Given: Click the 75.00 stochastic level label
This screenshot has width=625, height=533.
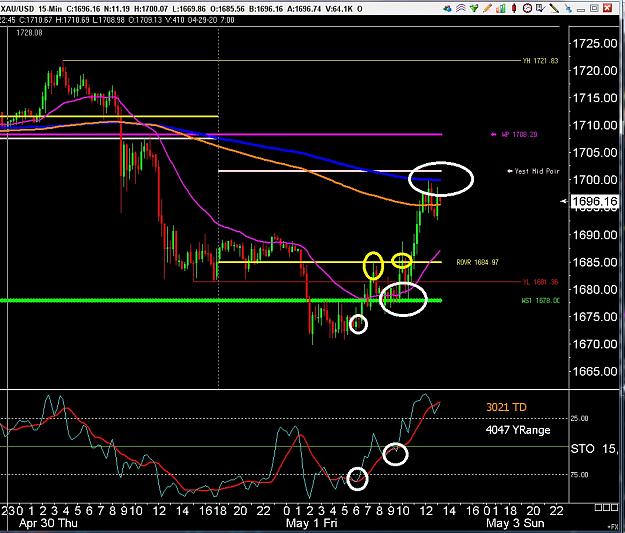Looking at the screenshot, I should (580, 474).
